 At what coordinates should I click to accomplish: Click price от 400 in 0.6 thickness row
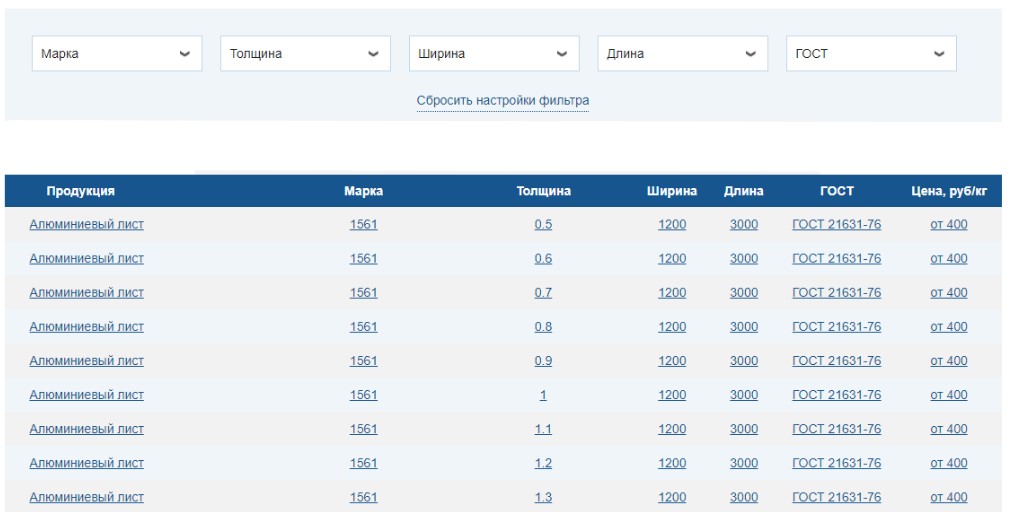coord(949,258)
